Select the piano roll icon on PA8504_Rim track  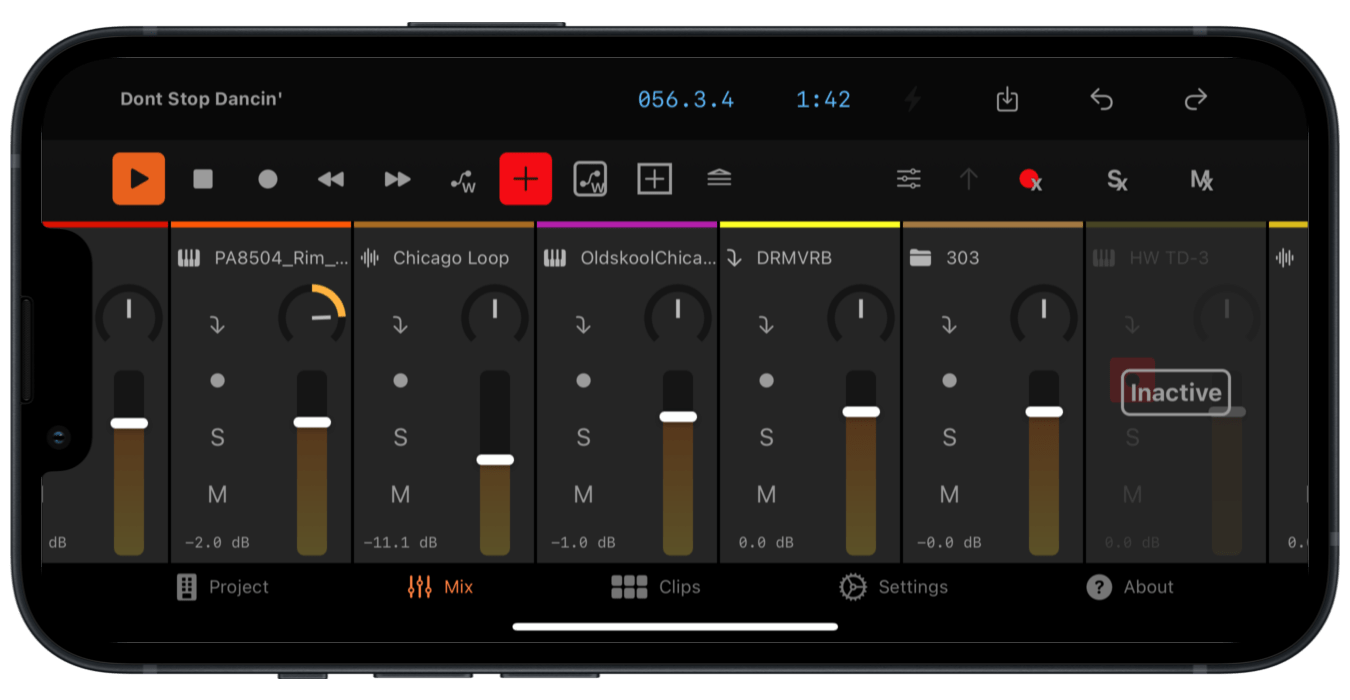[x=187, y=257]
